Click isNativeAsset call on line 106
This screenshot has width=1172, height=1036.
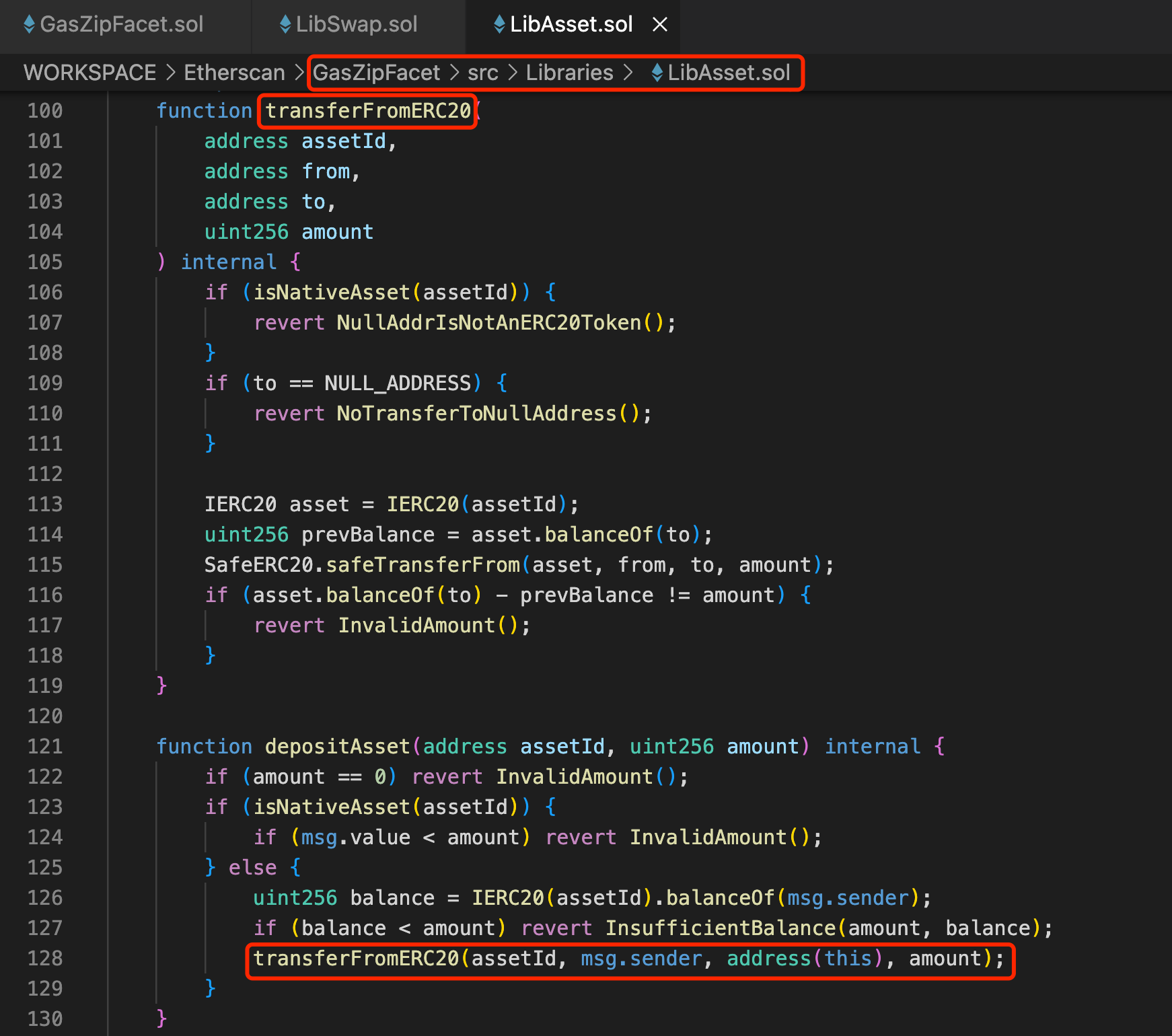[332, 293]
